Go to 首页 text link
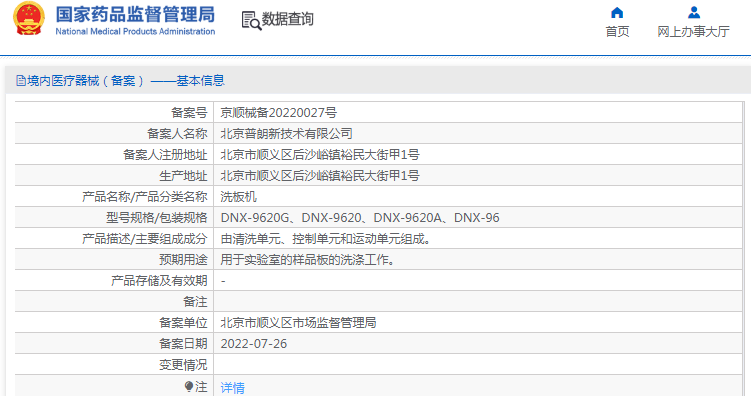This screenshot has width=751, height=396. [x=617, y=32]
